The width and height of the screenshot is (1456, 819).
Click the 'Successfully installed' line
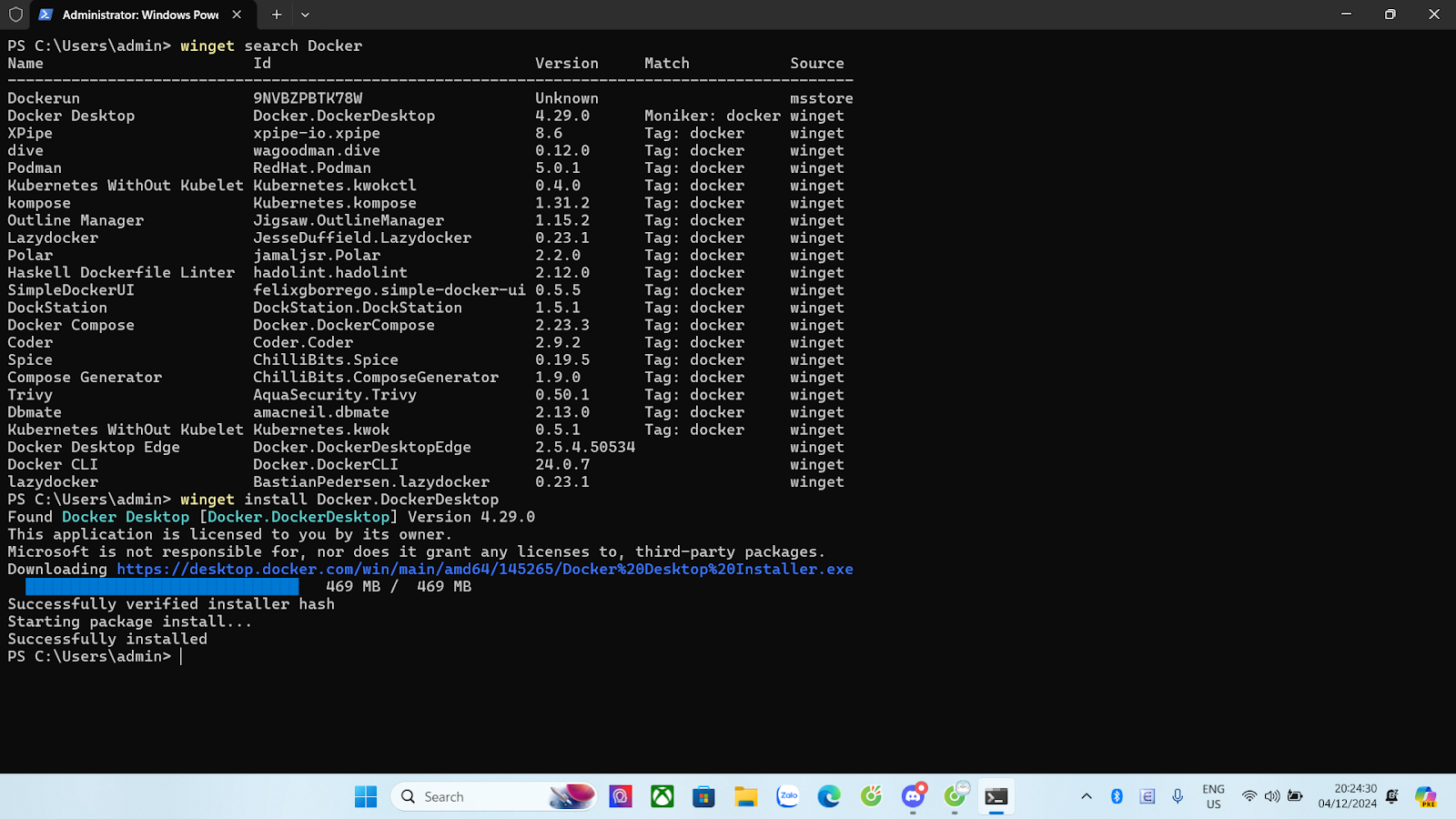click(x=107, y=639)
